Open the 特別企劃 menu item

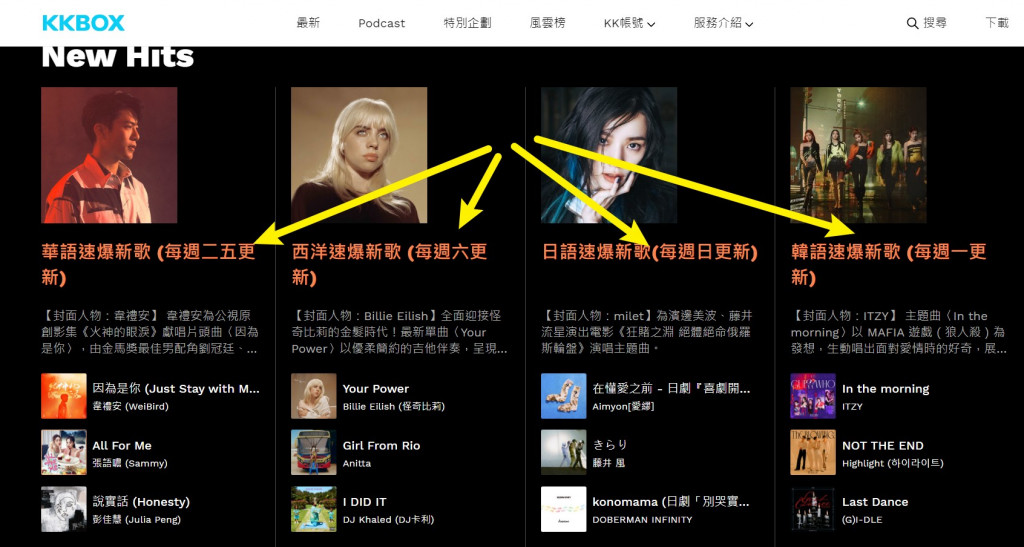pos(468,23)
